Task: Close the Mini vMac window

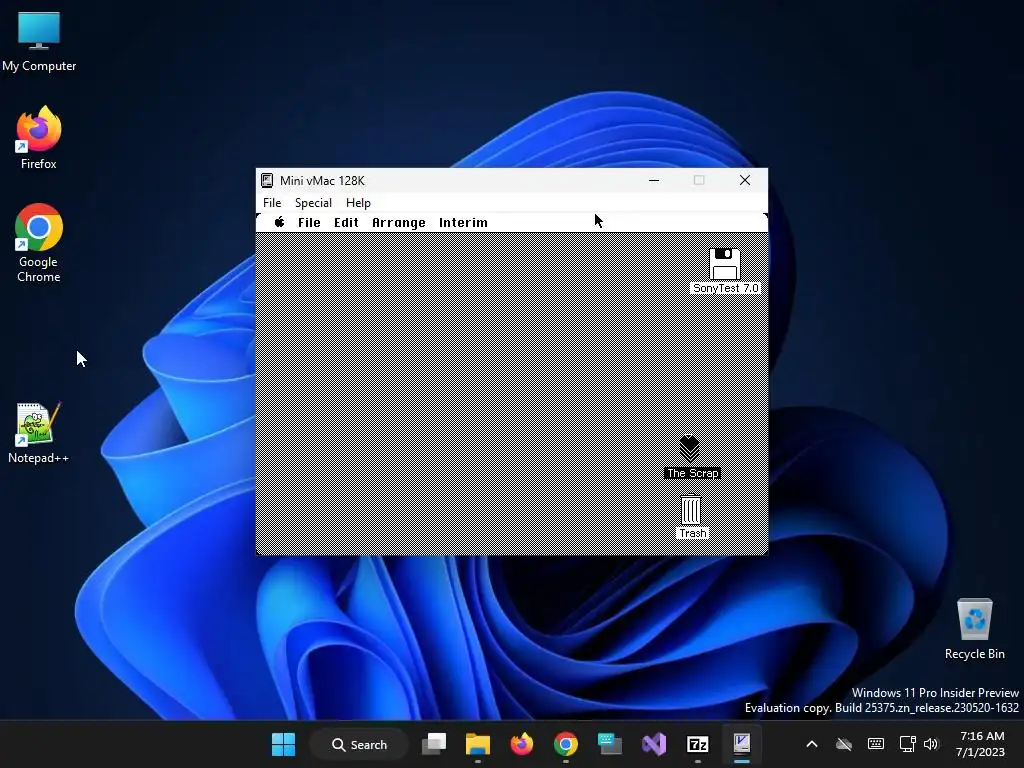Action: 744,180
